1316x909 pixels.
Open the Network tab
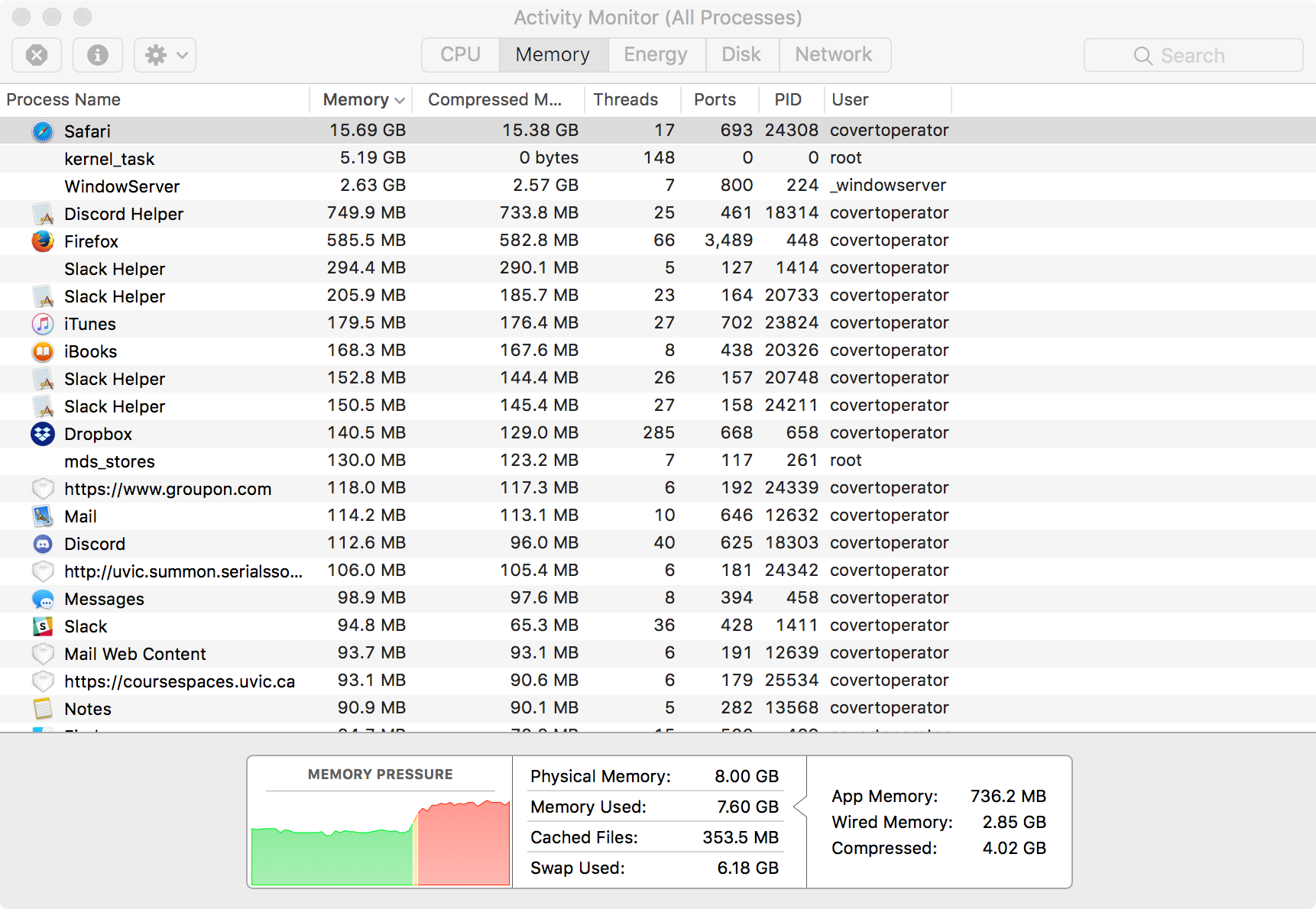click(834, 54)
